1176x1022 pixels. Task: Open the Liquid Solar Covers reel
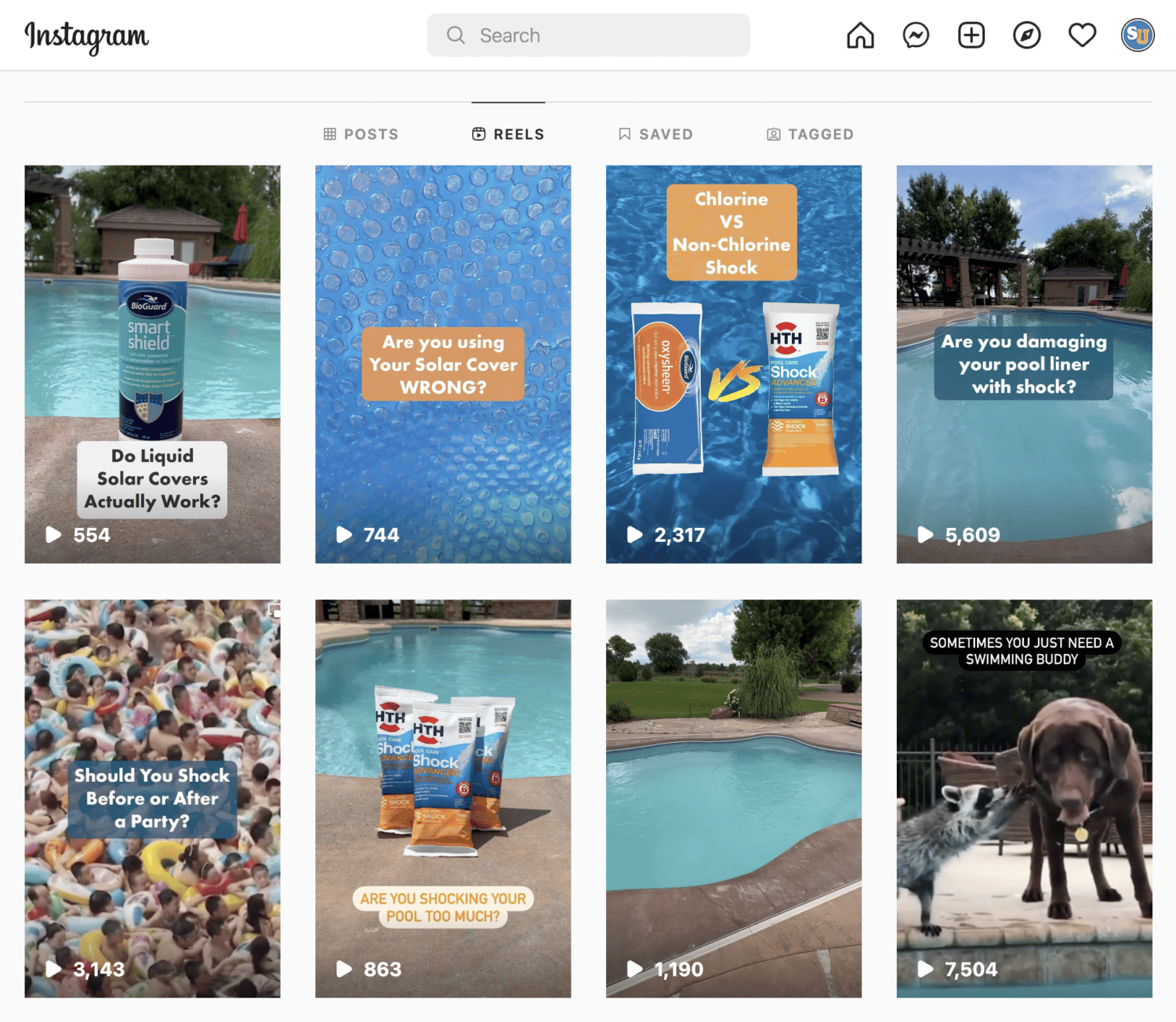click(x=152, y=364)
